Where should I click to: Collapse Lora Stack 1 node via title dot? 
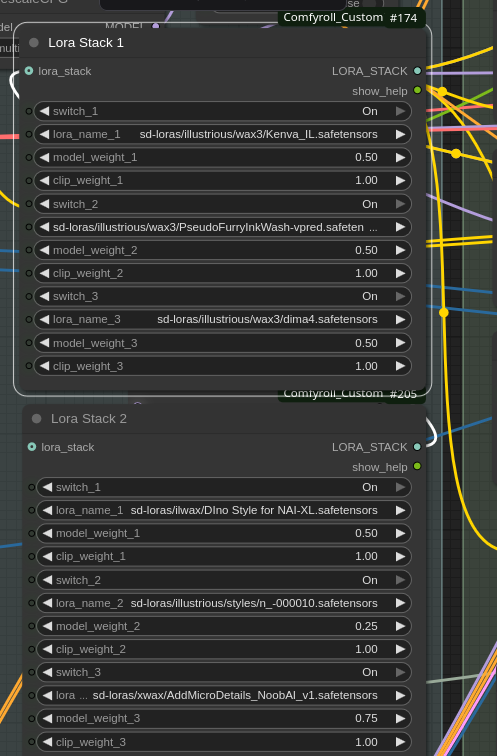[34, 42]
